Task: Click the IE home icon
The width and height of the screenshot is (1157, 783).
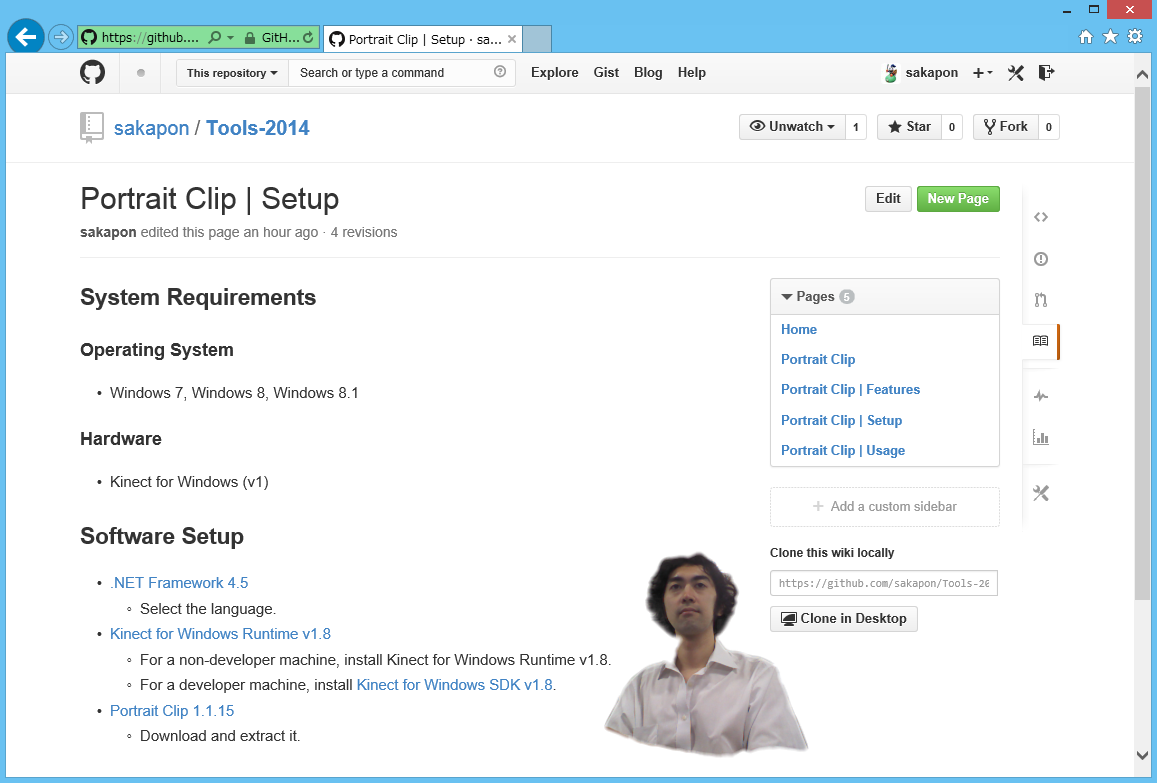Action: (1085, 37)
